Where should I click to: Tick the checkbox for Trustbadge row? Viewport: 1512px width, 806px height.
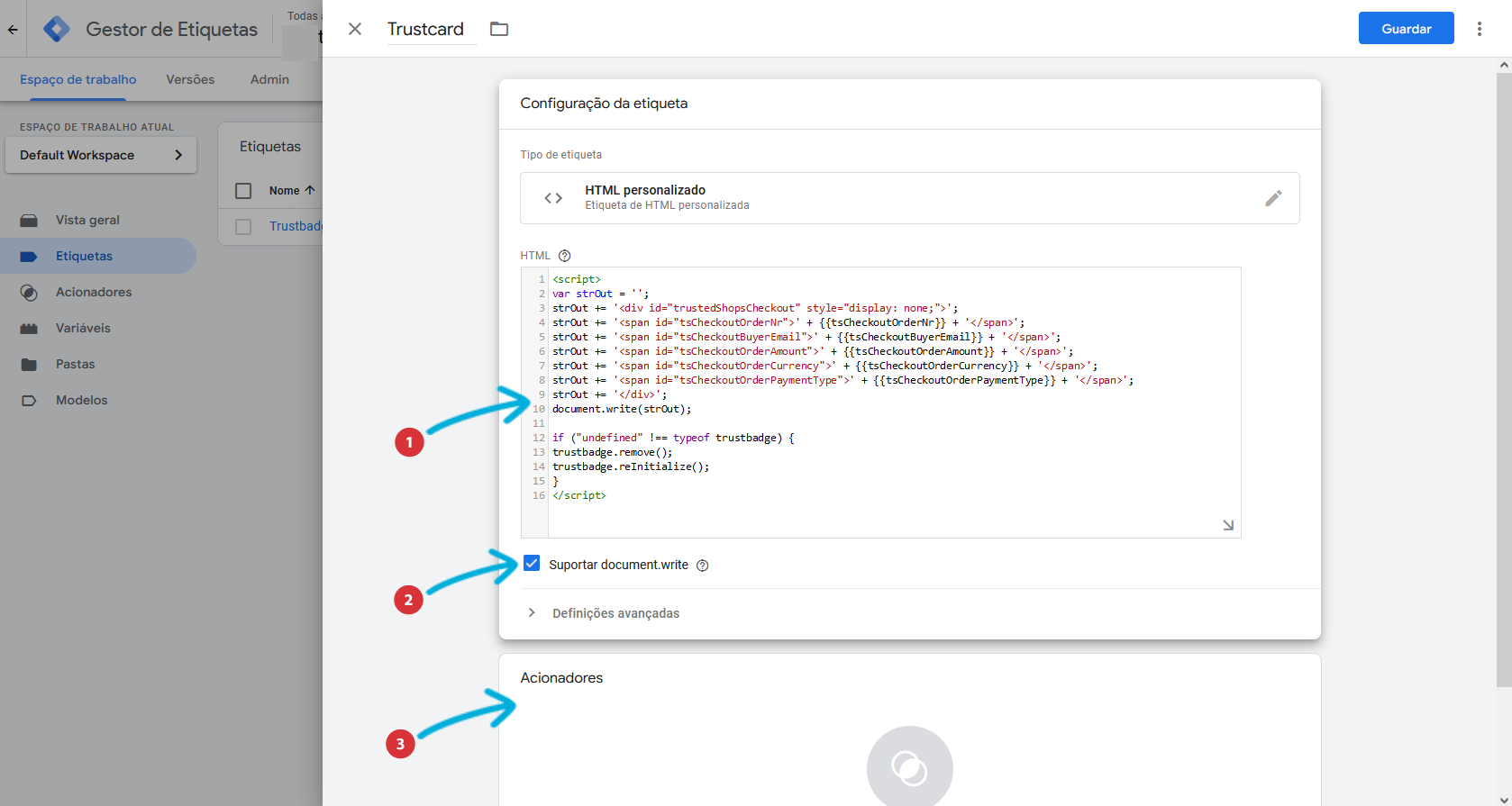243,227
